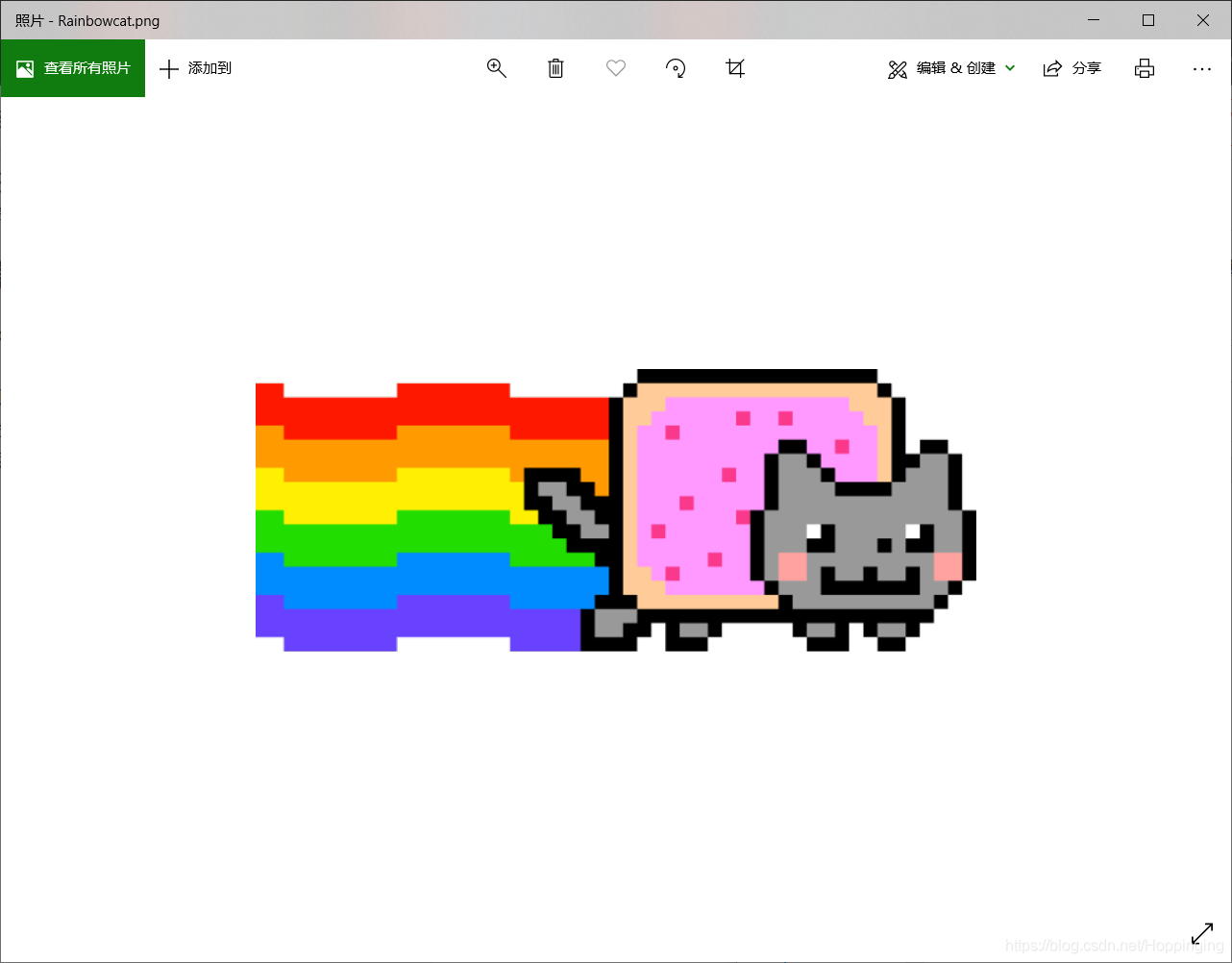Delete Rainbowcat.png using the trash icon
The width and height of the screenshot is (1232, 963).
click(x=555, y=68)
